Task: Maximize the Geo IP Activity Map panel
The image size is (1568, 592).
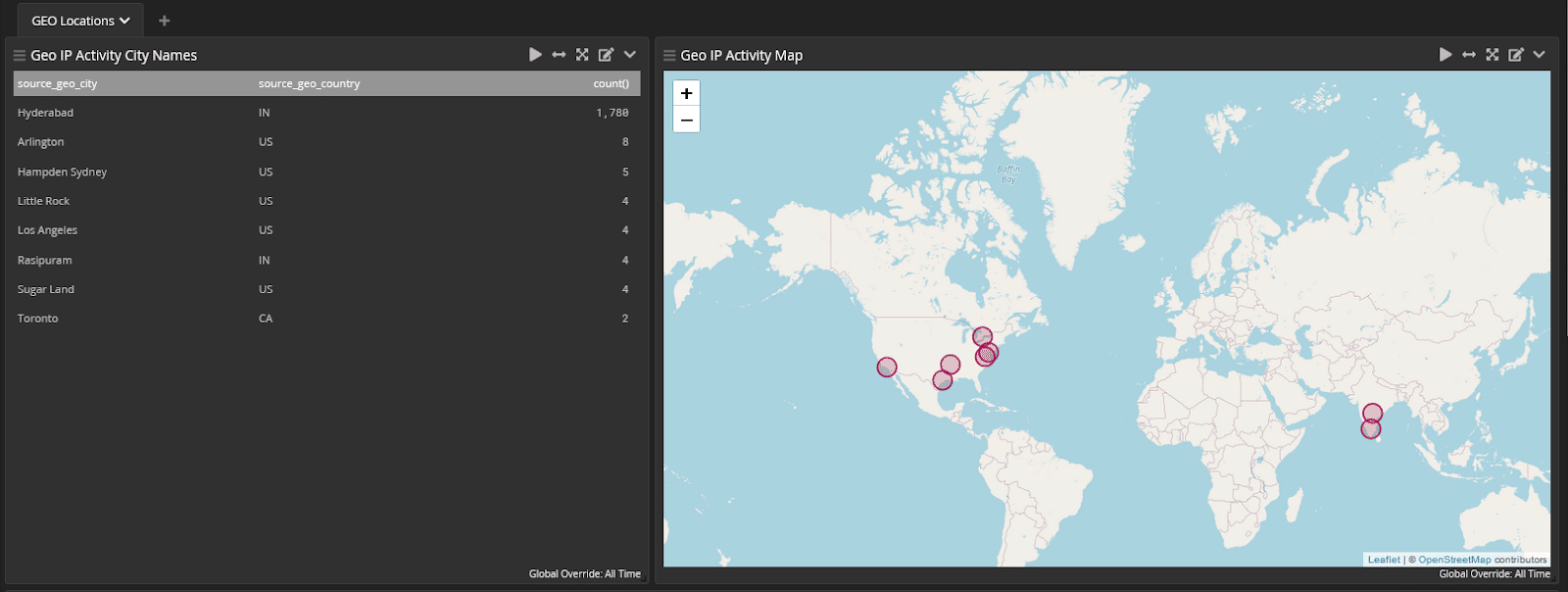Action: (1492, 55)
